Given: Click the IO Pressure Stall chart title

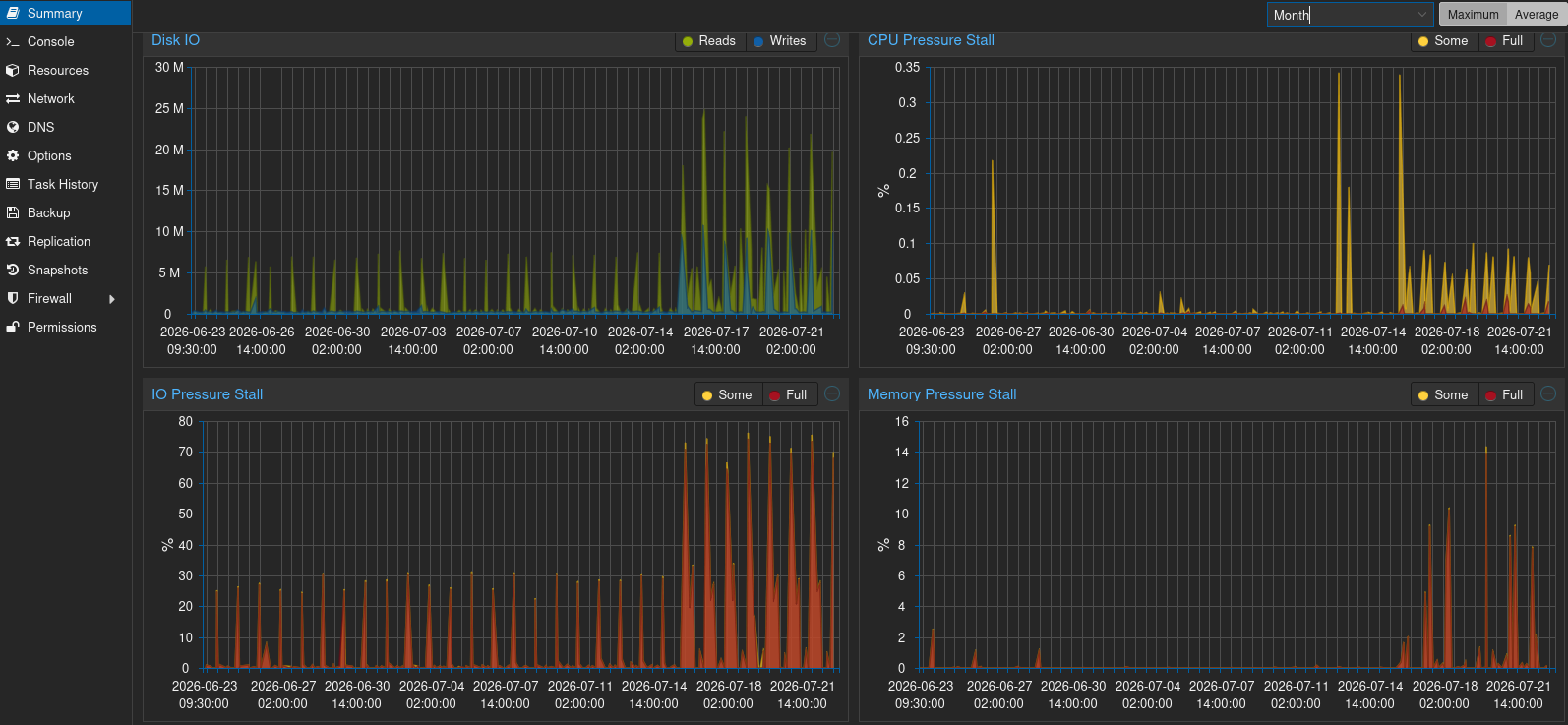Looking at the screenshot, I should [207, 394].
